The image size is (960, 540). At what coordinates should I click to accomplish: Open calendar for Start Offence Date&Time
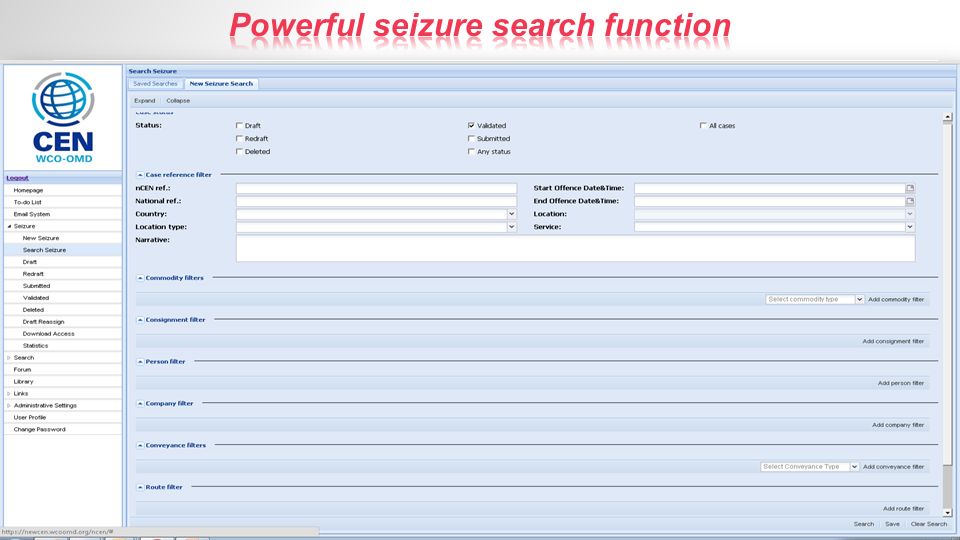(x=910, y=188)
